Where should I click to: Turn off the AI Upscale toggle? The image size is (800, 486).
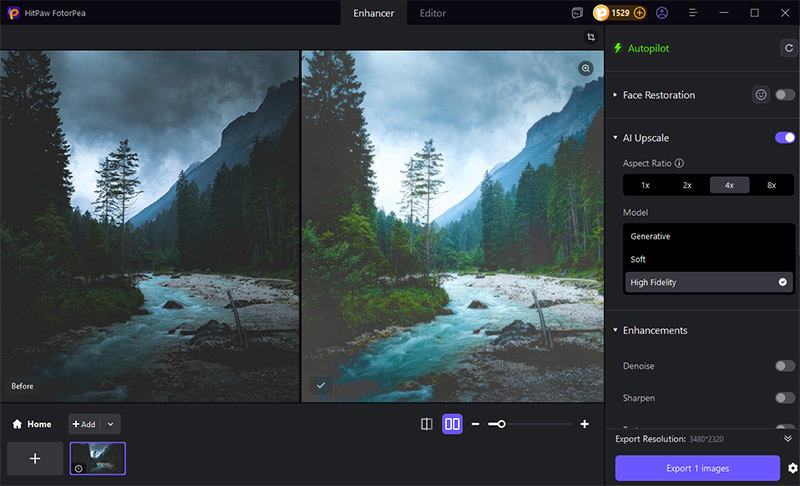coord(785,138)
